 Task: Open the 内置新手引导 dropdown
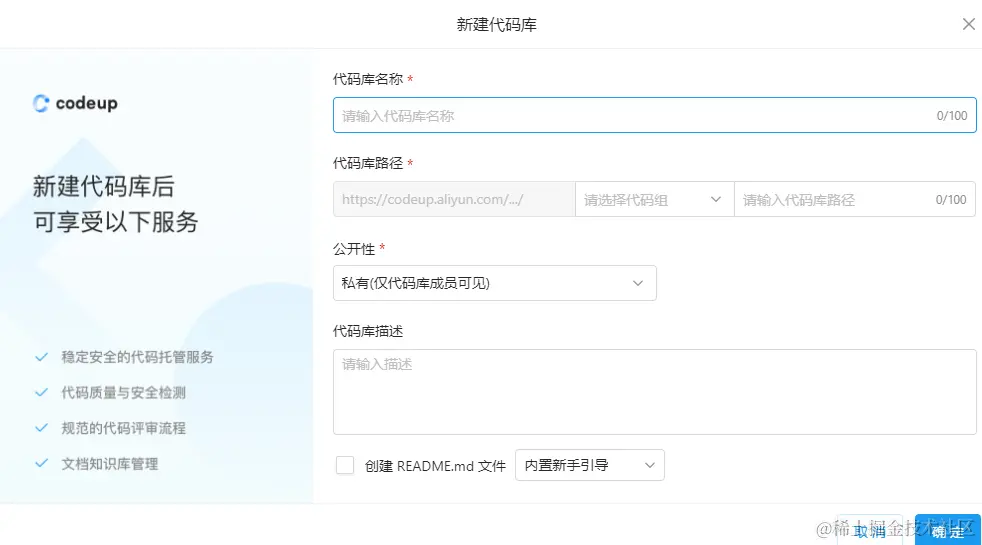click(589, 465)
